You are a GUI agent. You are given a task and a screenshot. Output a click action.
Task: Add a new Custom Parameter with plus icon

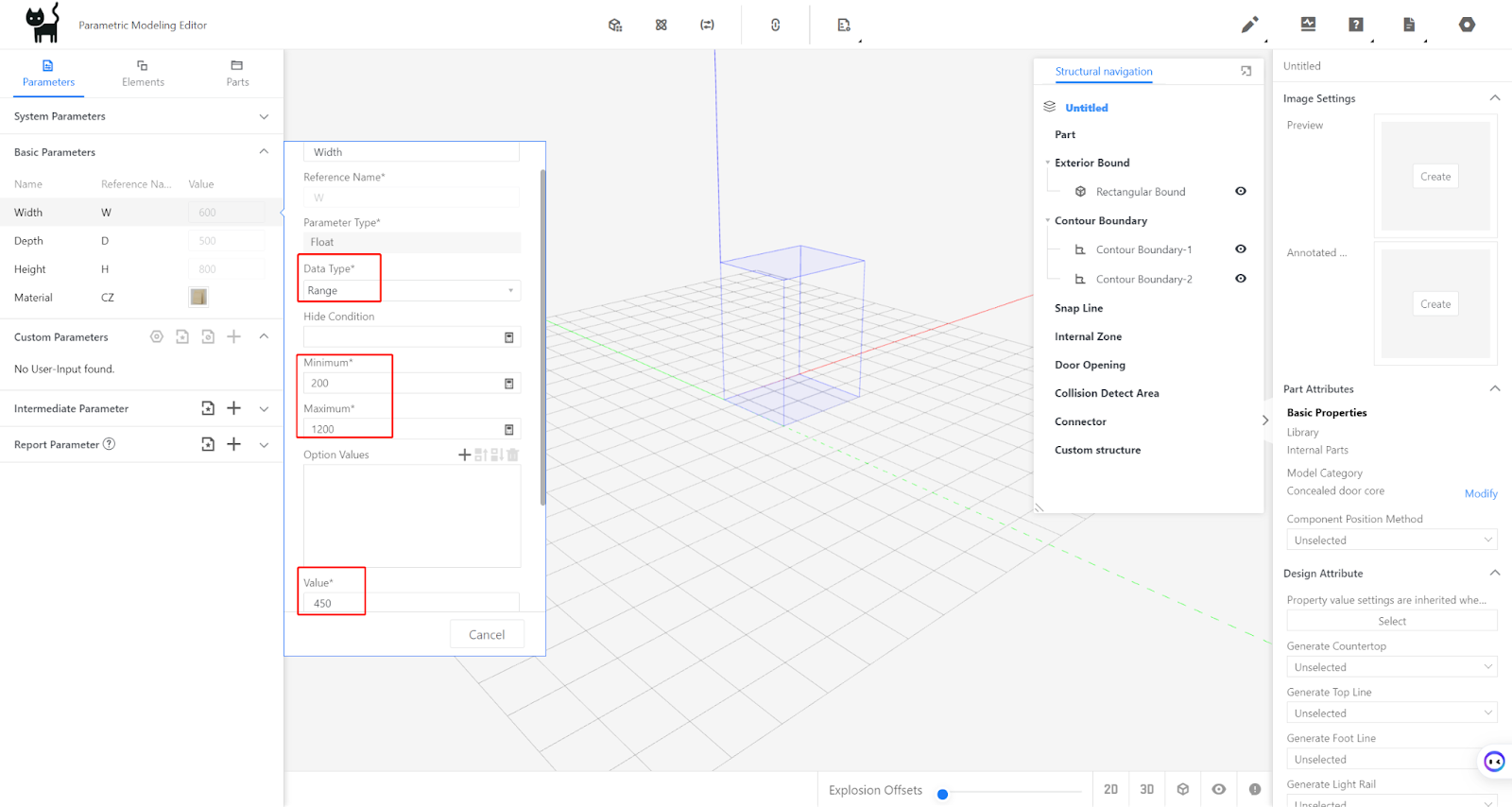tap(233, 336)
